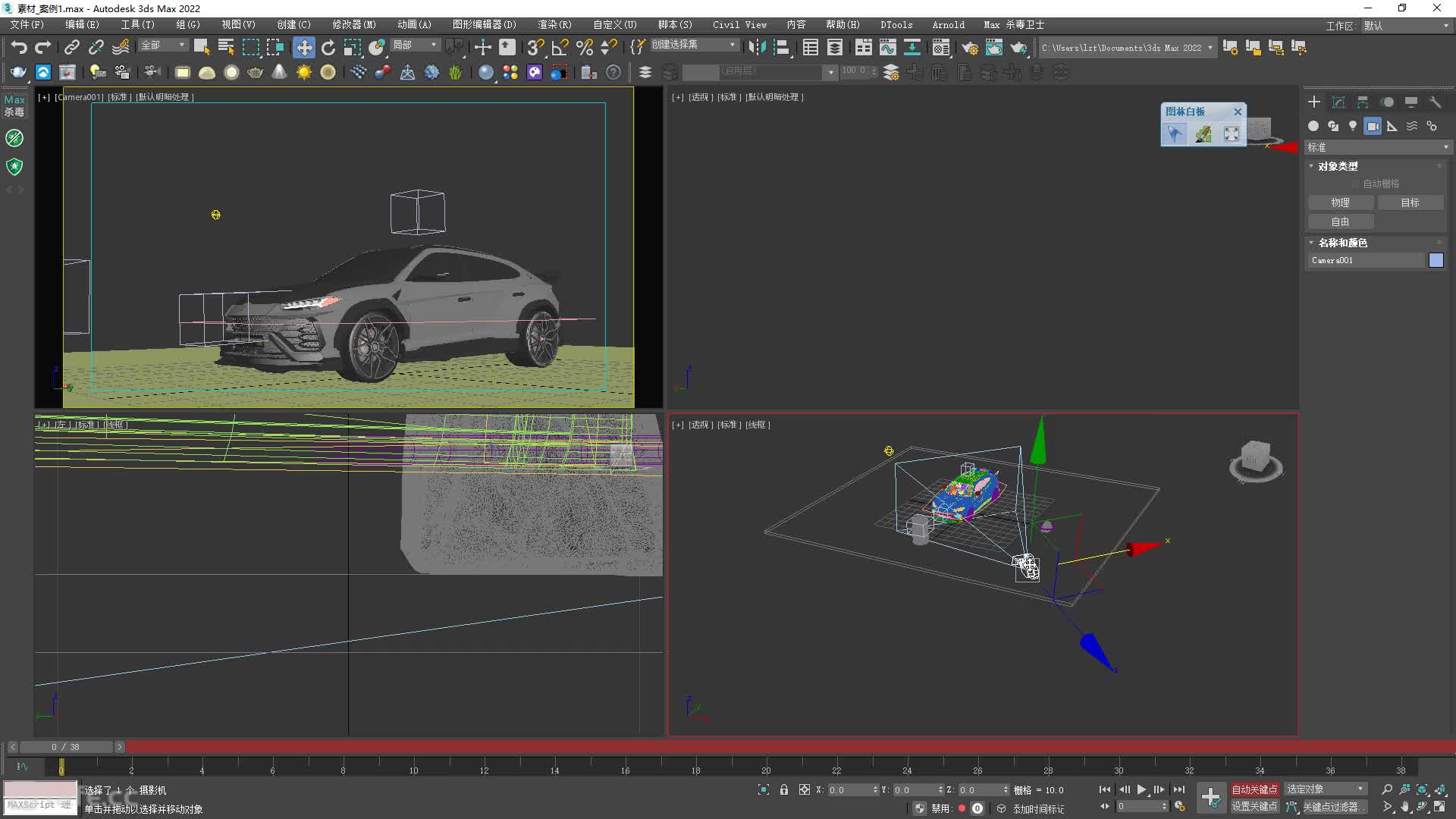Activate the Select and Scale tool
This screenshot has width=1456, height=819.
click(x=353, y=48)
